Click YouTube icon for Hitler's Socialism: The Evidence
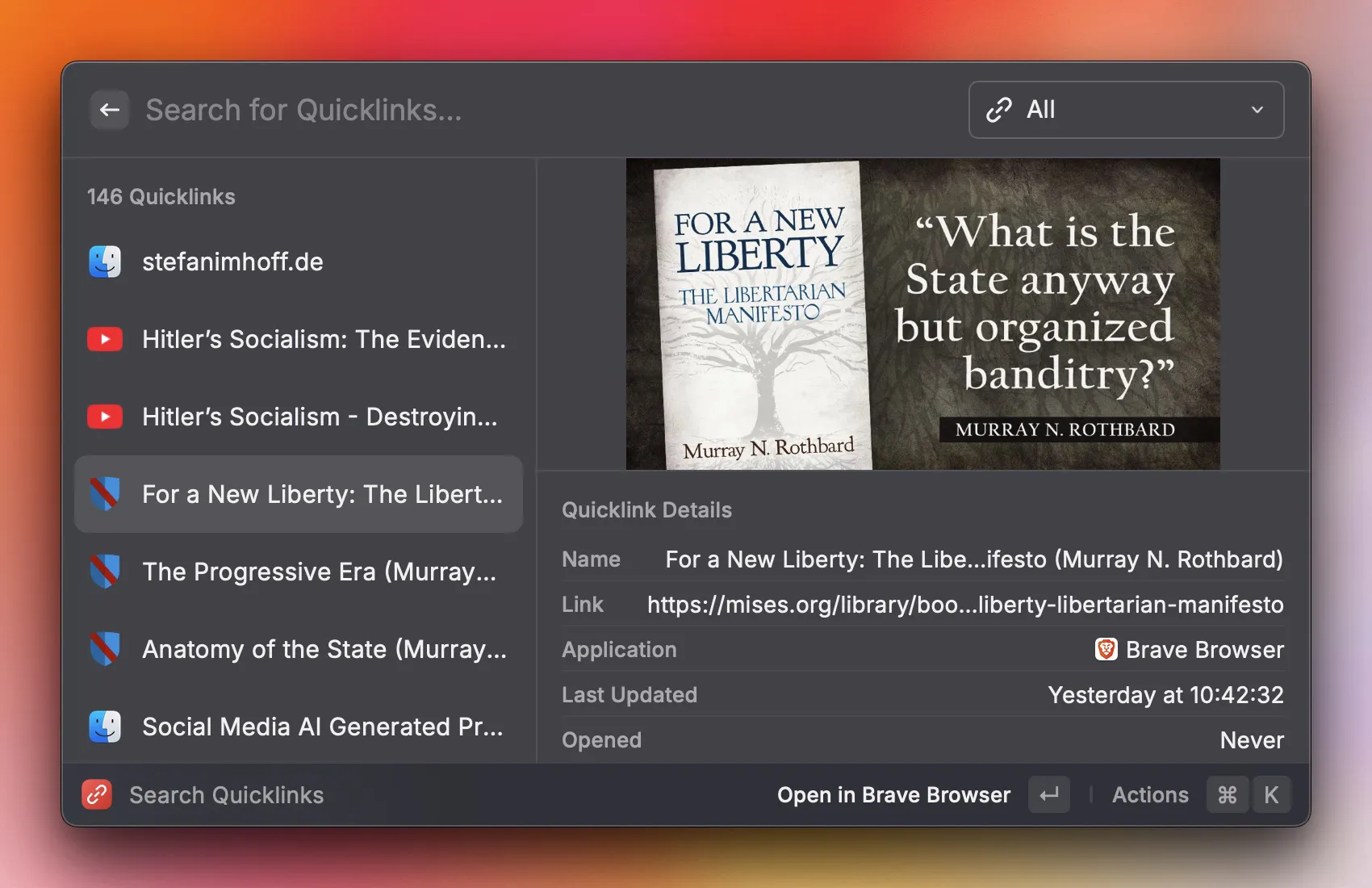 pyautogui.click(x=105, y=339)
